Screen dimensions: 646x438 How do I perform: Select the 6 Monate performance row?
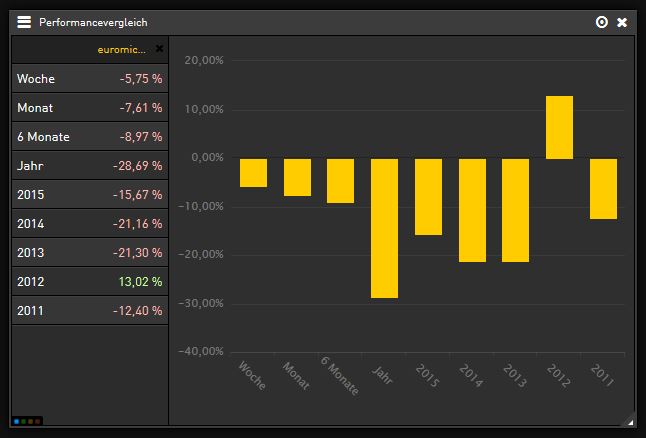tap(89, 137)
